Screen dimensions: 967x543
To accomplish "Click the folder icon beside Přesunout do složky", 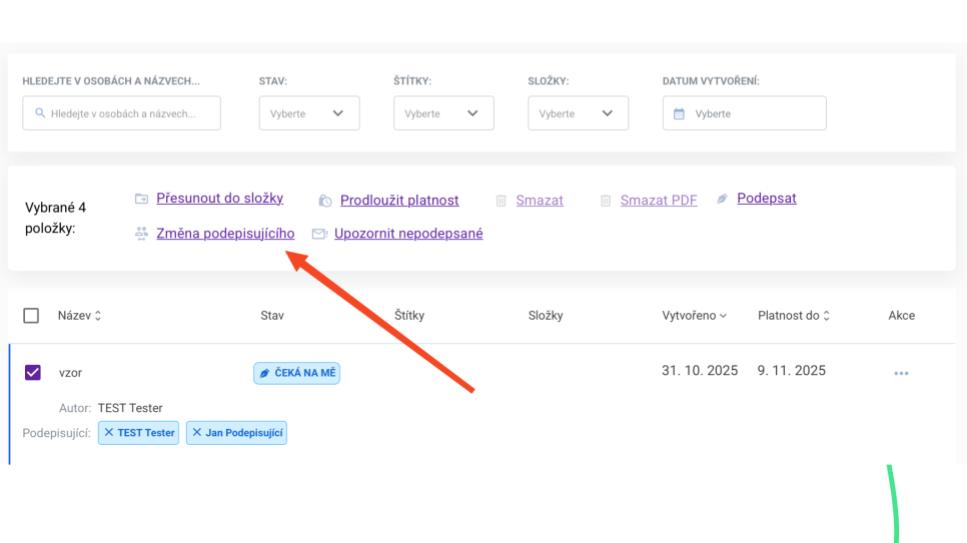I will click(x=141, y=199).
